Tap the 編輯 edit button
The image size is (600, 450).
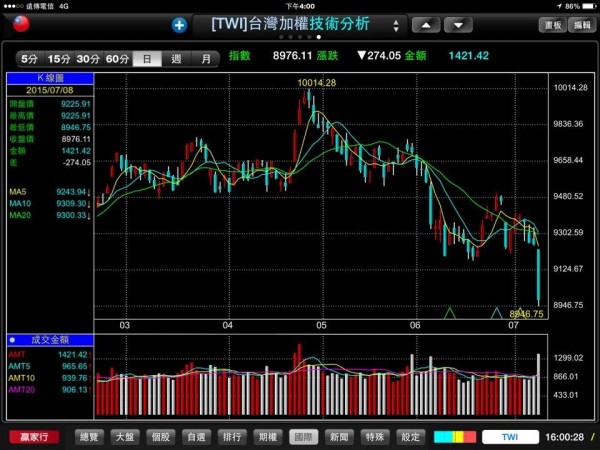pos(582,25)
